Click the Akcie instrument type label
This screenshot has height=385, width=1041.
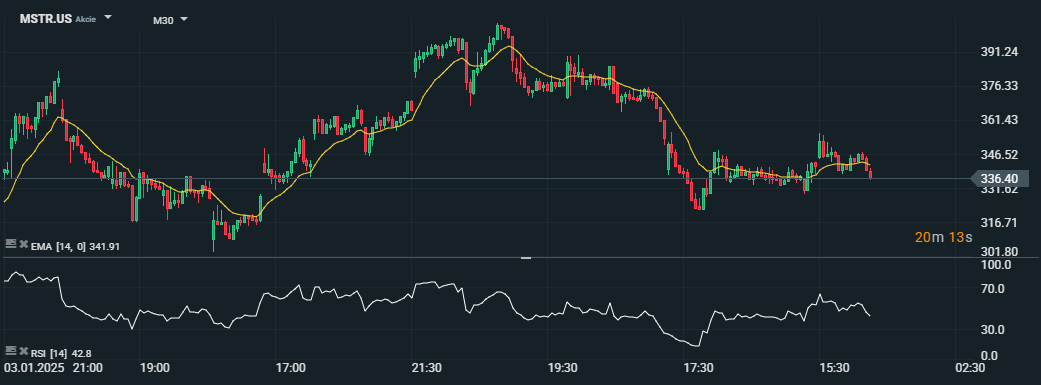click(86, 19)
